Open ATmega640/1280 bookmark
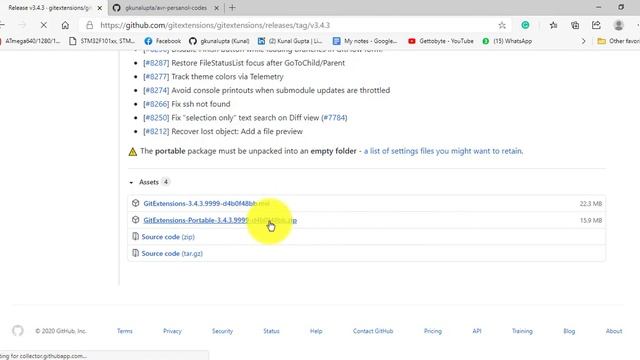640x360 pixels. coord(31,41)
